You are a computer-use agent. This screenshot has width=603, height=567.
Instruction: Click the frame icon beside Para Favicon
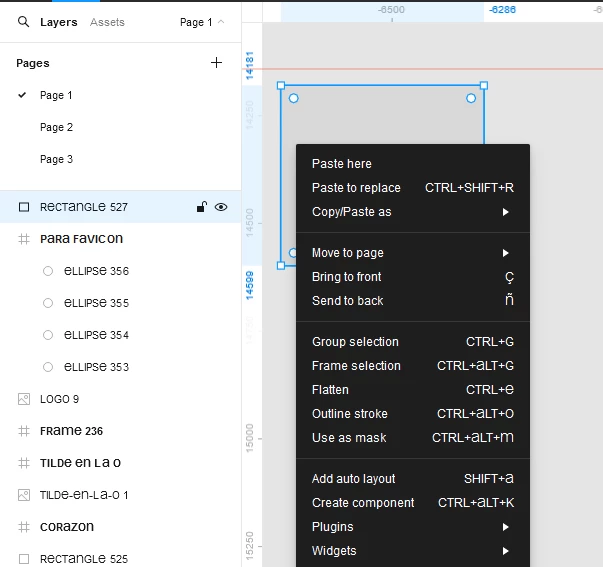tap(24, 239)
